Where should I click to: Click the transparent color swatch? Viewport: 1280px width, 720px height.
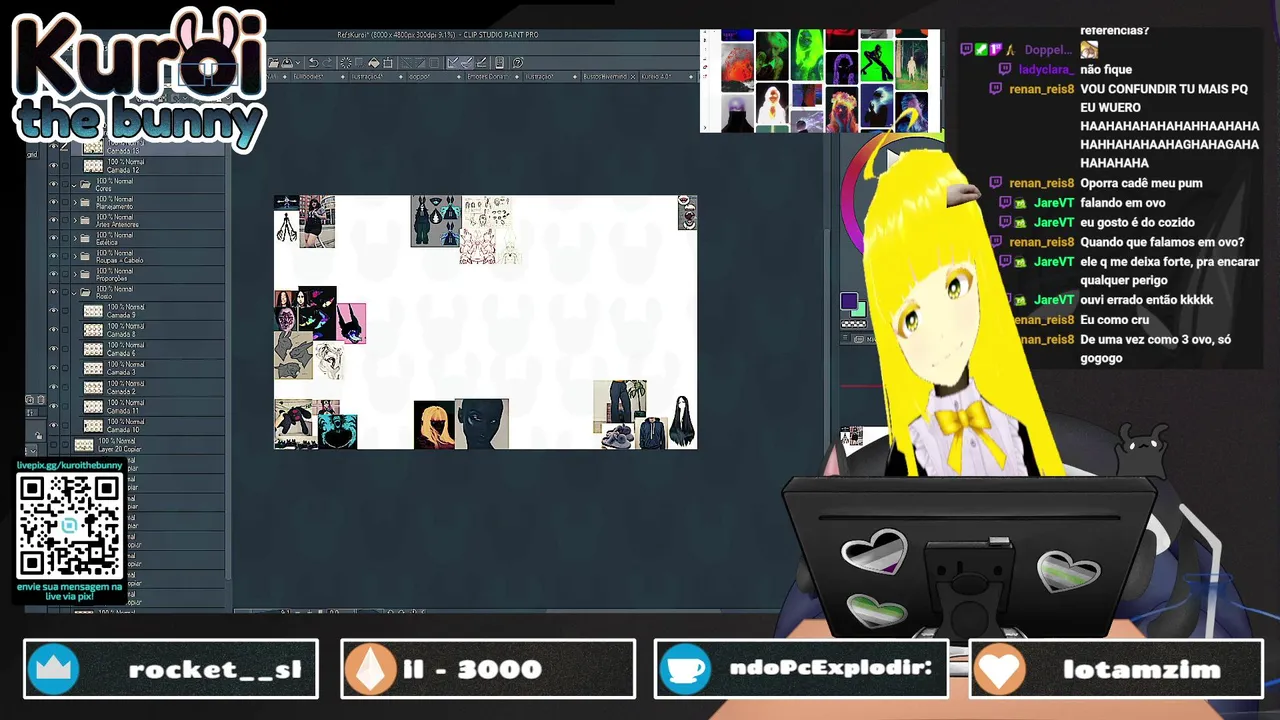854,324
